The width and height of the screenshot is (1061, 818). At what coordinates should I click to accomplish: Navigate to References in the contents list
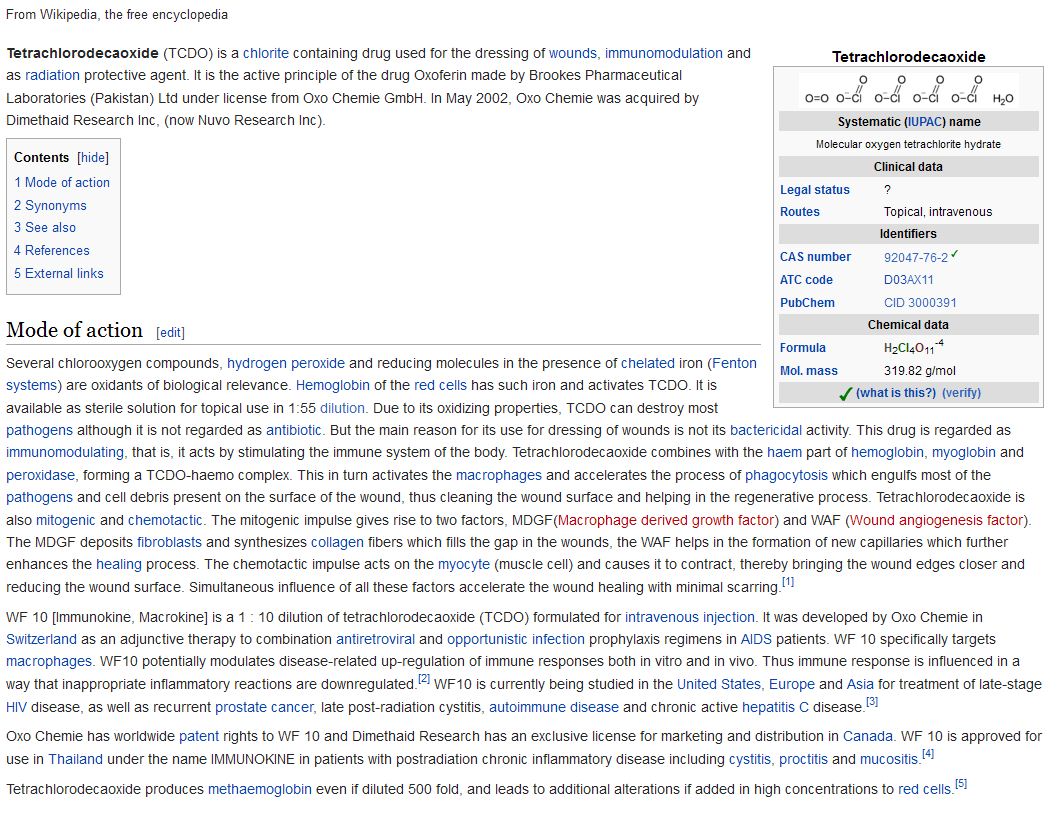(52, 251)
